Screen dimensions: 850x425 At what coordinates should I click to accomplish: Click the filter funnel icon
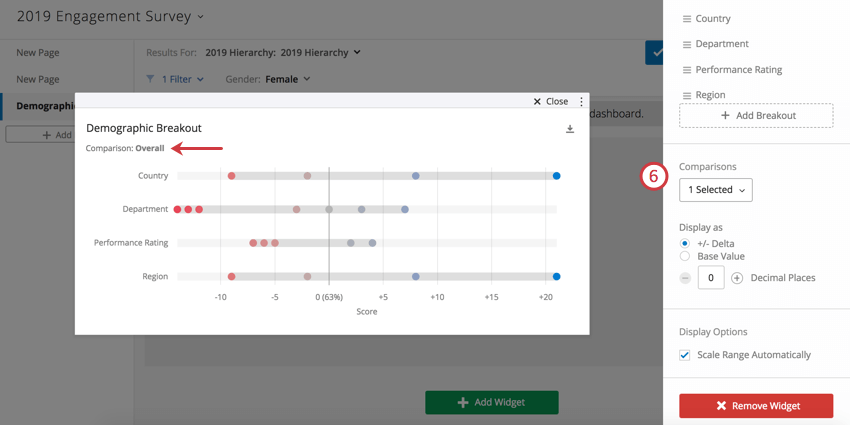[151, 79]
